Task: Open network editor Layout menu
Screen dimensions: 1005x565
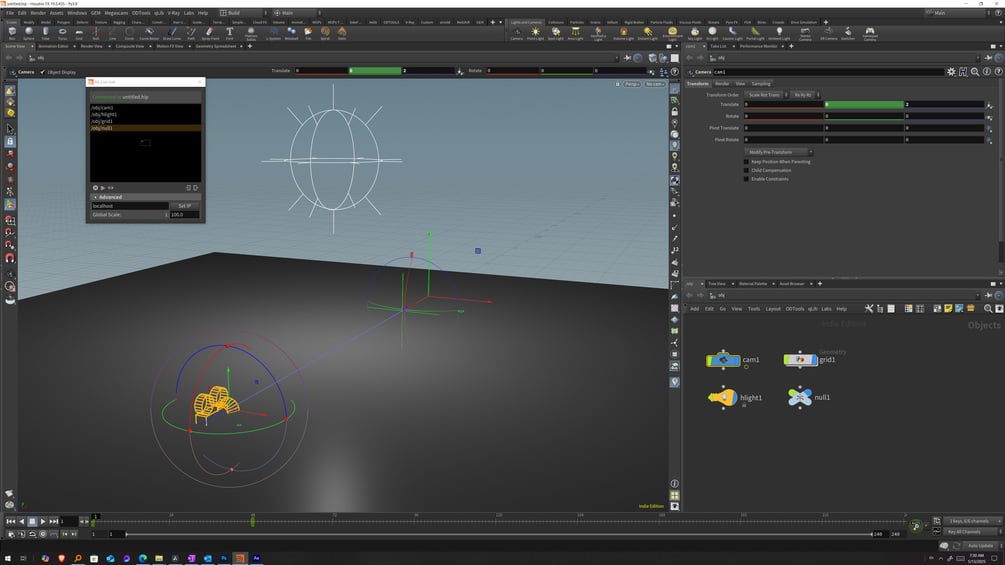Action: [x=773, y=309]
